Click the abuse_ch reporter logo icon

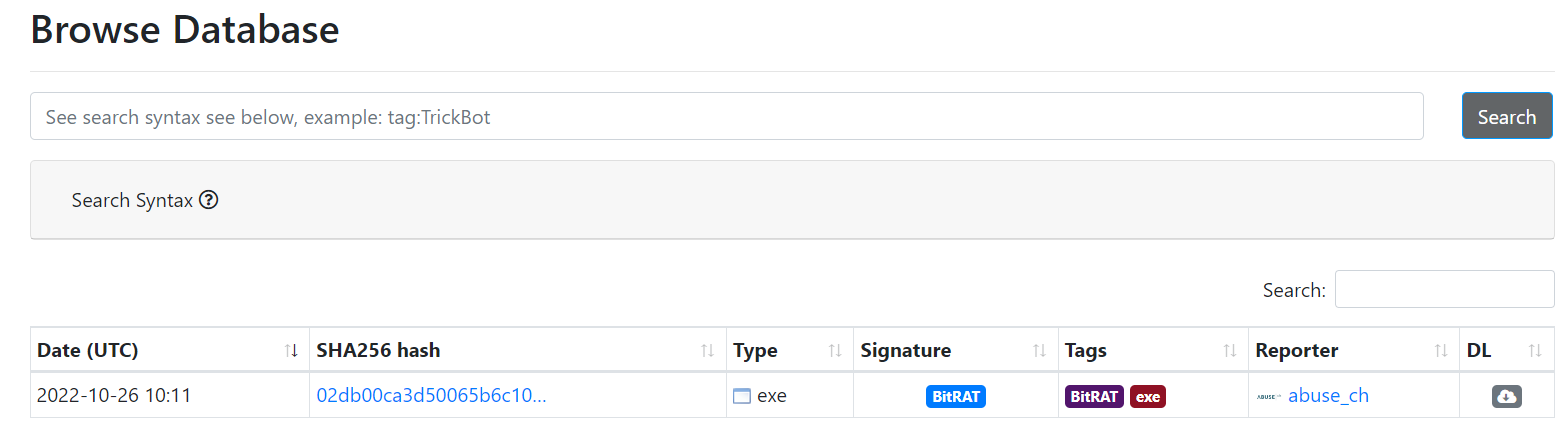1268,396
